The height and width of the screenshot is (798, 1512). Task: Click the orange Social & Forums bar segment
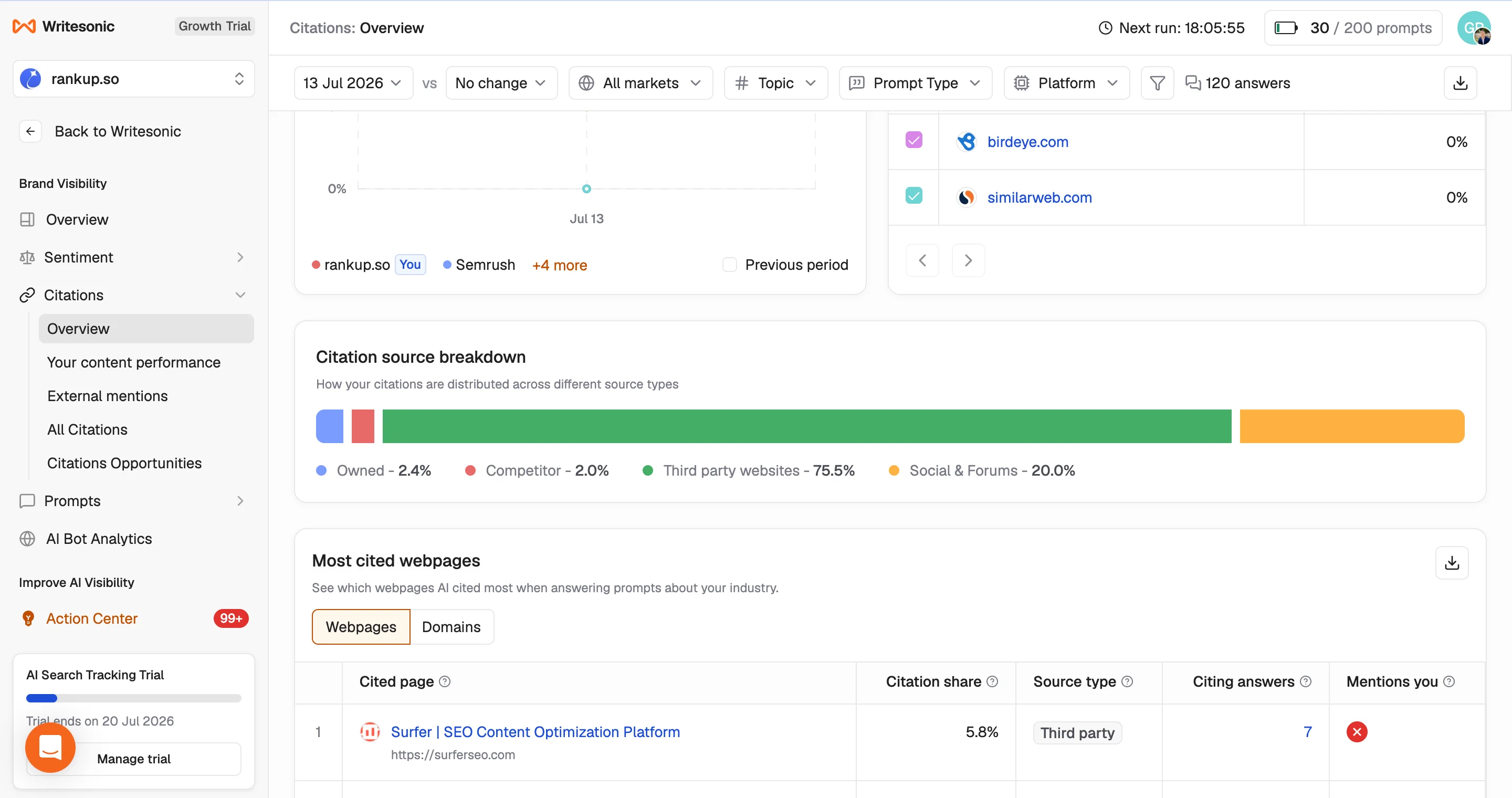tap(1352, 427)
